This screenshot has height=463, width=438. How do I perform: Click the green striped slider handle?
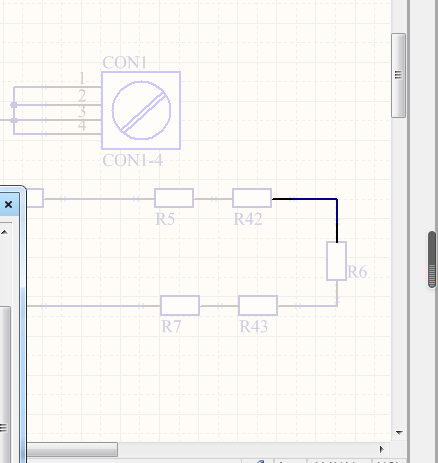click(432, 259)
